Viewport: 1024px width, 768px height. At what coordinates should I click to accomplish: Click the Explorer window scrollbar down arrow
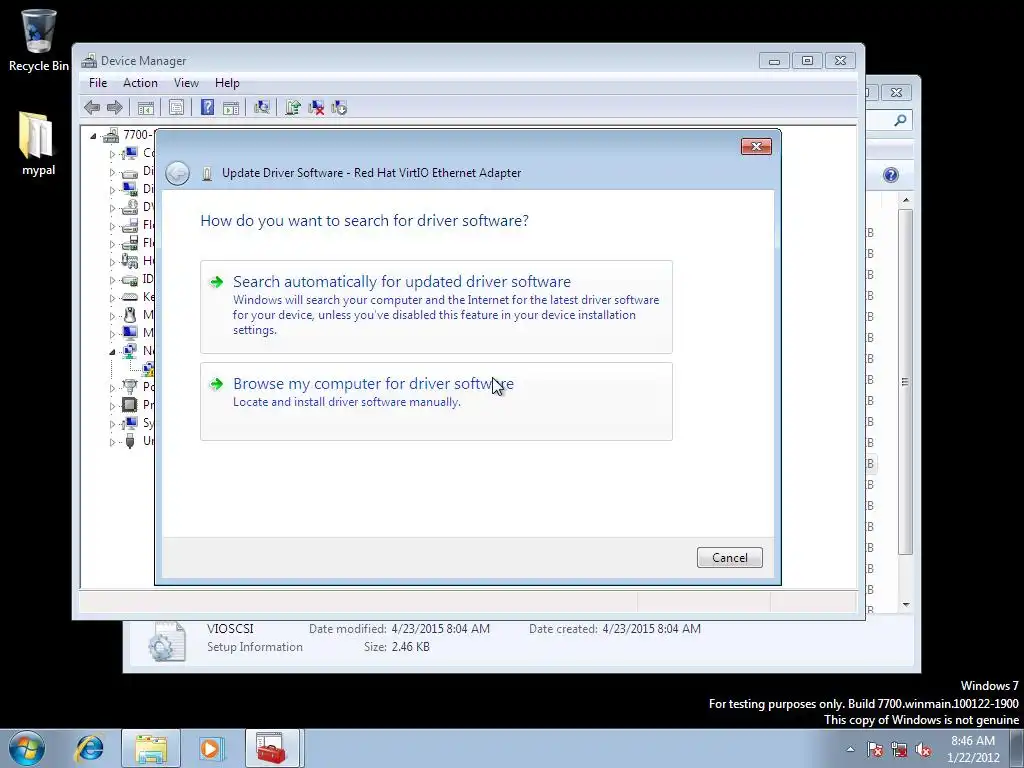906,605
